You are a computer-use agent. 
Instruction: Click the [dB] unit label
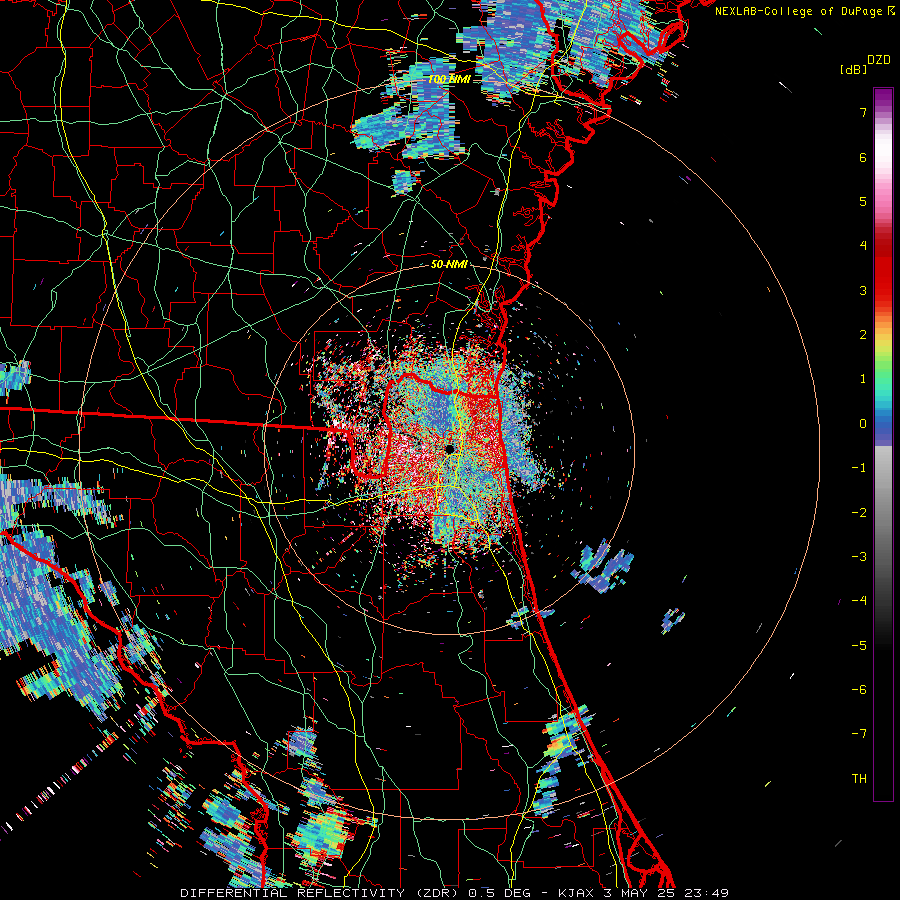pos(854,69)
